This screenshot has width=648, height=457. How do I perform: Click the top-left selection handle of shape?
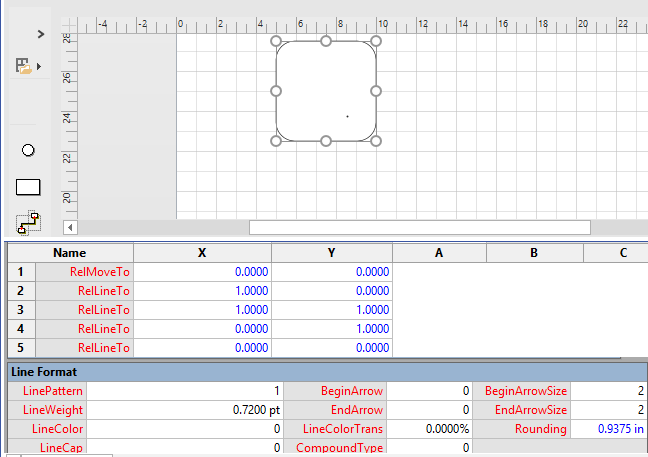tap(276, 41)
